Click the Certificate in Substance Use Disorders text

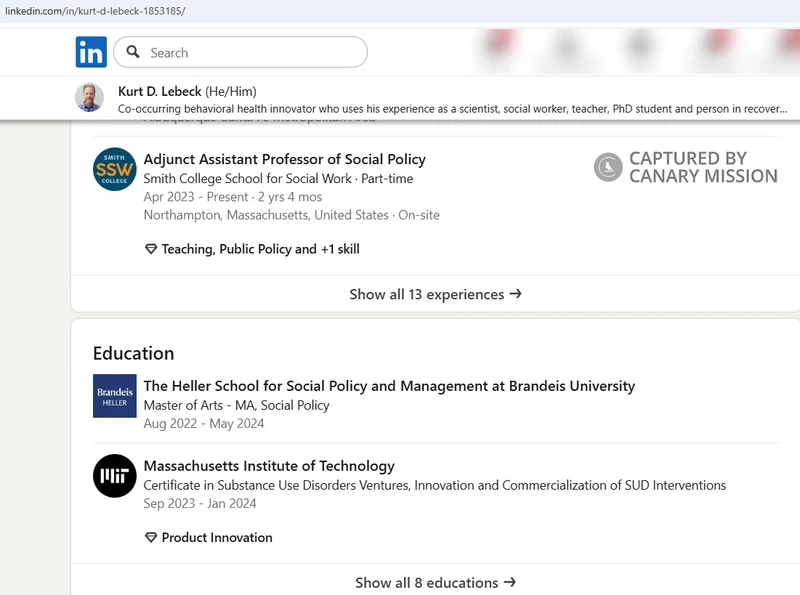(x=434, y=485)
